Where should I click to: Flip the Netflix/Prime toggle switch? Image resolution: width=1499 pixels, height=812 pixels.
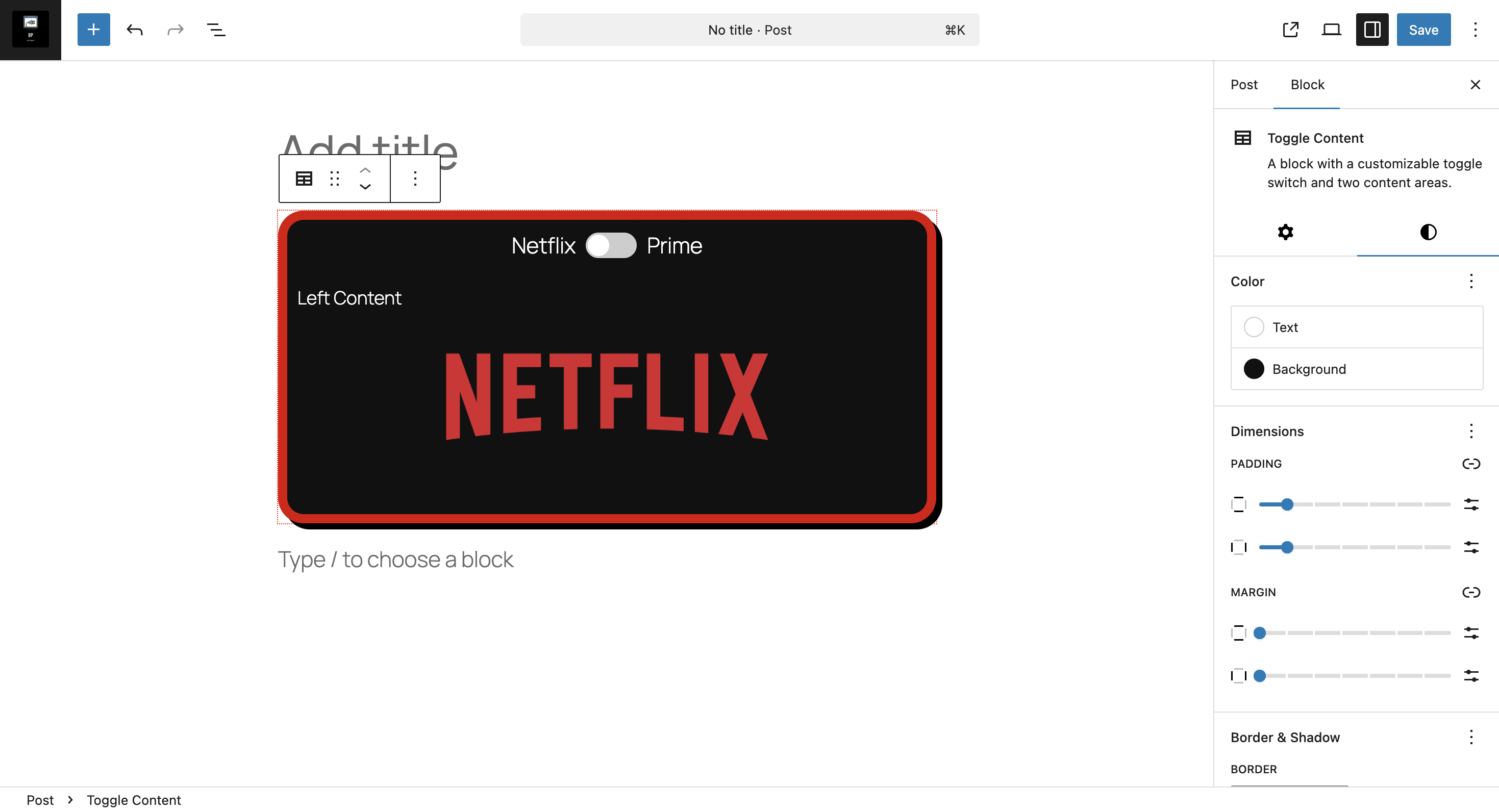tap(610, 245)
